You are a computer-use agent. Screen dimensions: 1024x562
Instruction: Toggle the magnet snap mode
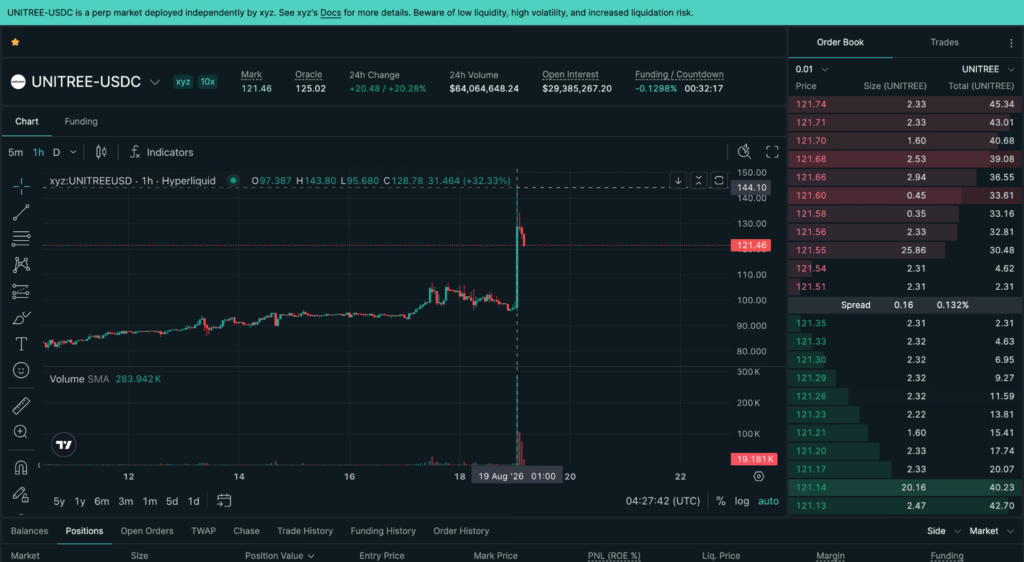(x=21, y=467)
